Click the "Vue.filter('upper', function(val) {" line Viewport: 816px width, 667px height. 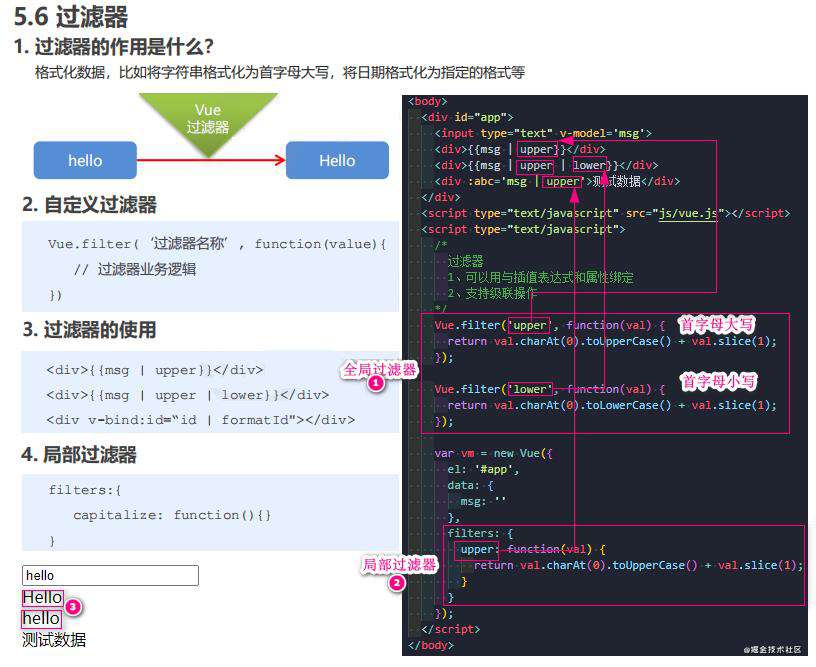pos(550,325)
